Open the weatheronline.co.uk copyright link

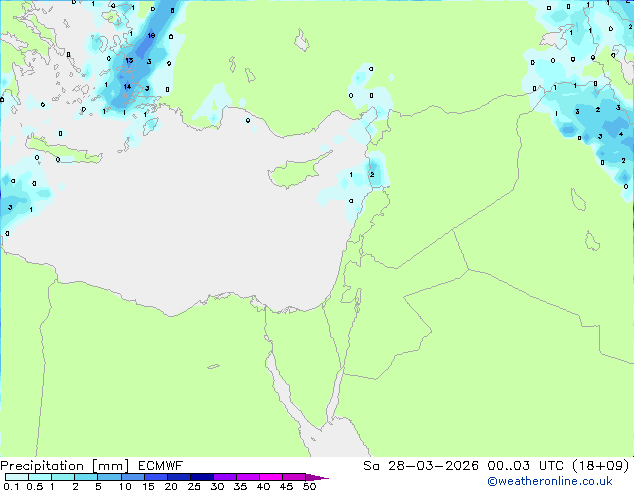(549, 481)
